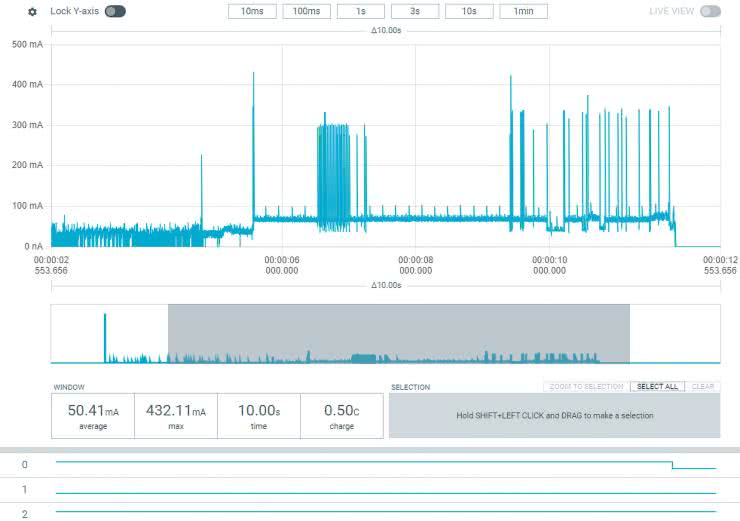Set the time window to 1min
Screen dimensions: 740x521
click(x=524, y=12)
